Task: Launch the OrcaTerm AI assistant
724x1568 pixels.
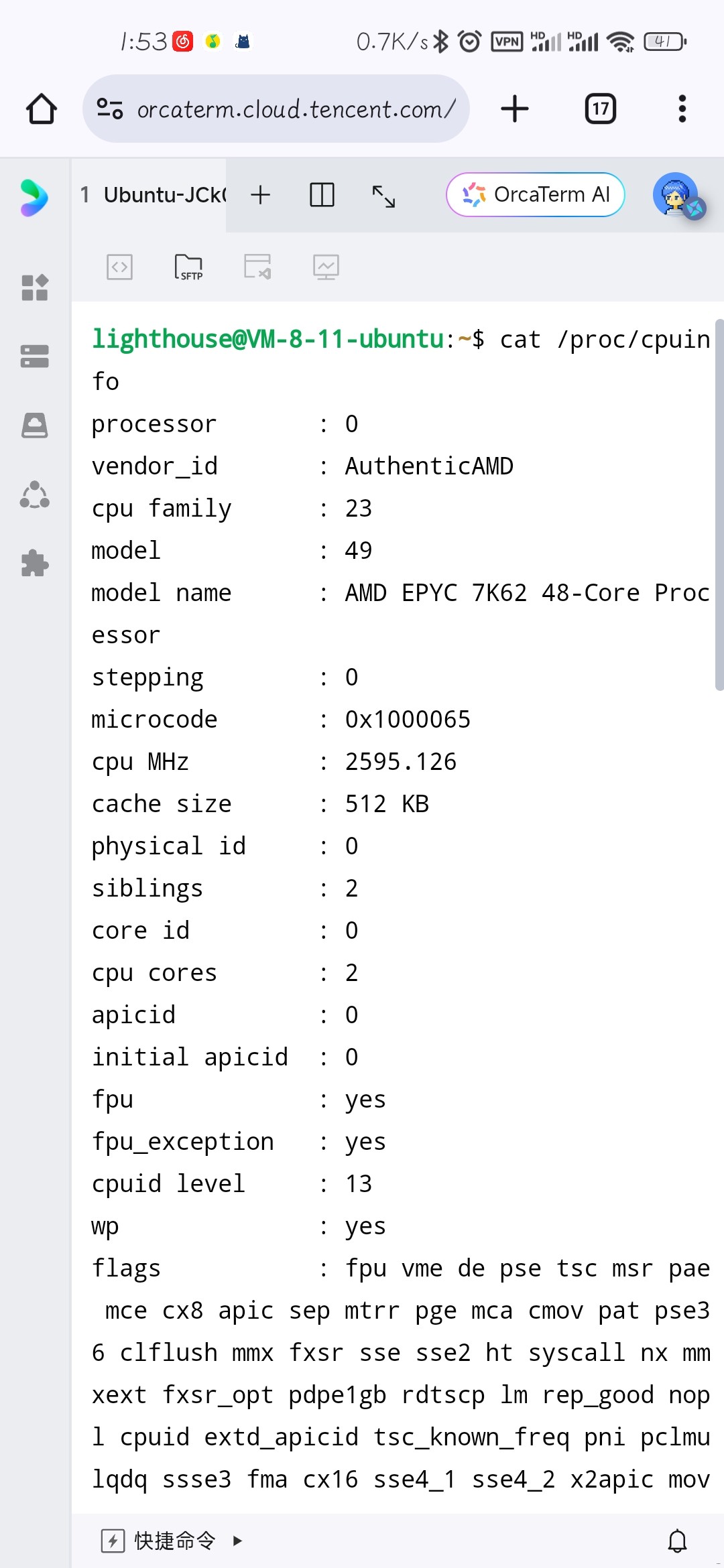Action: click(x=536, y=194)
